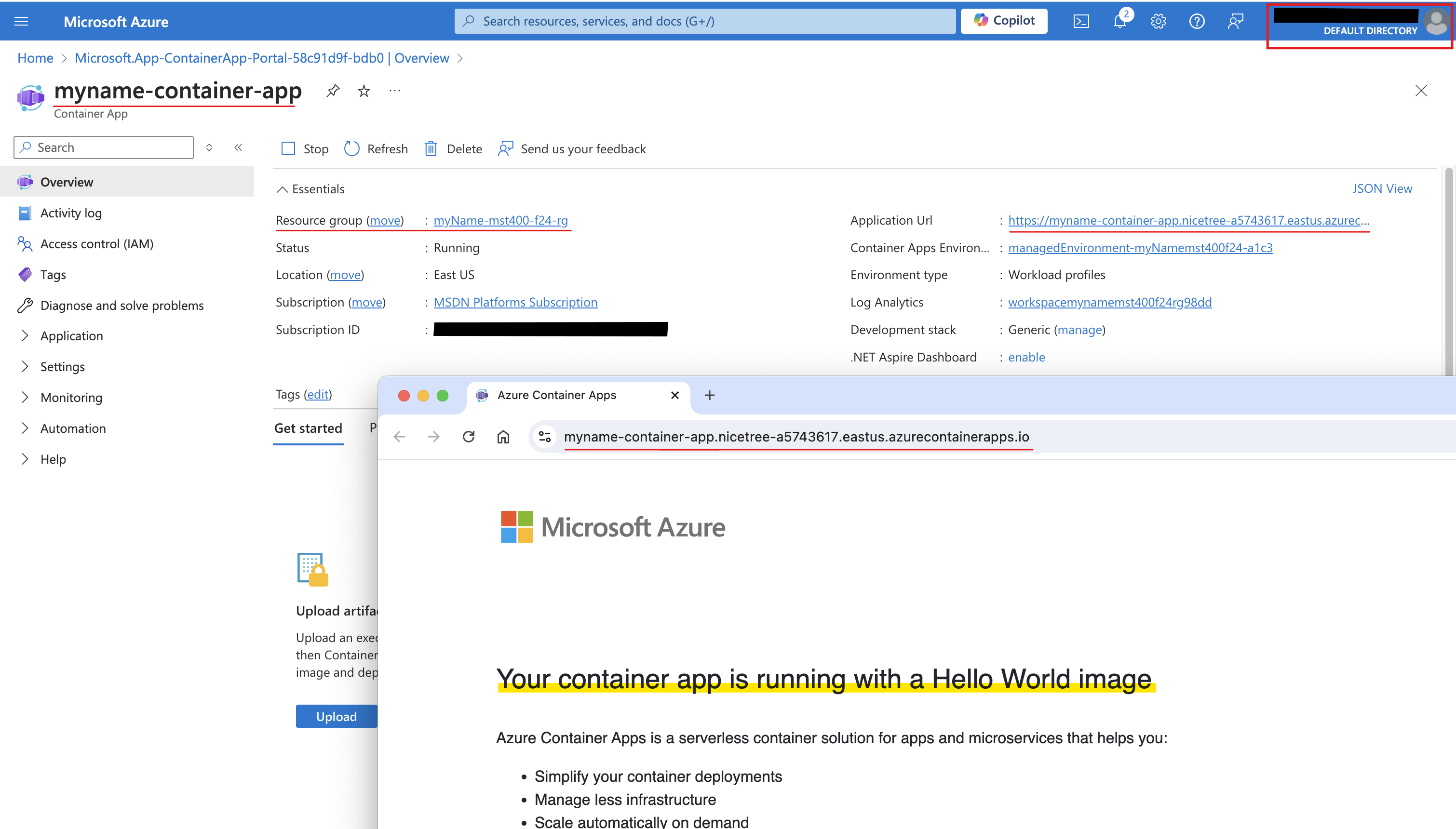The image size is (1456, 829).
Task: Click manage for Development stack
Action: point(1079,330)
